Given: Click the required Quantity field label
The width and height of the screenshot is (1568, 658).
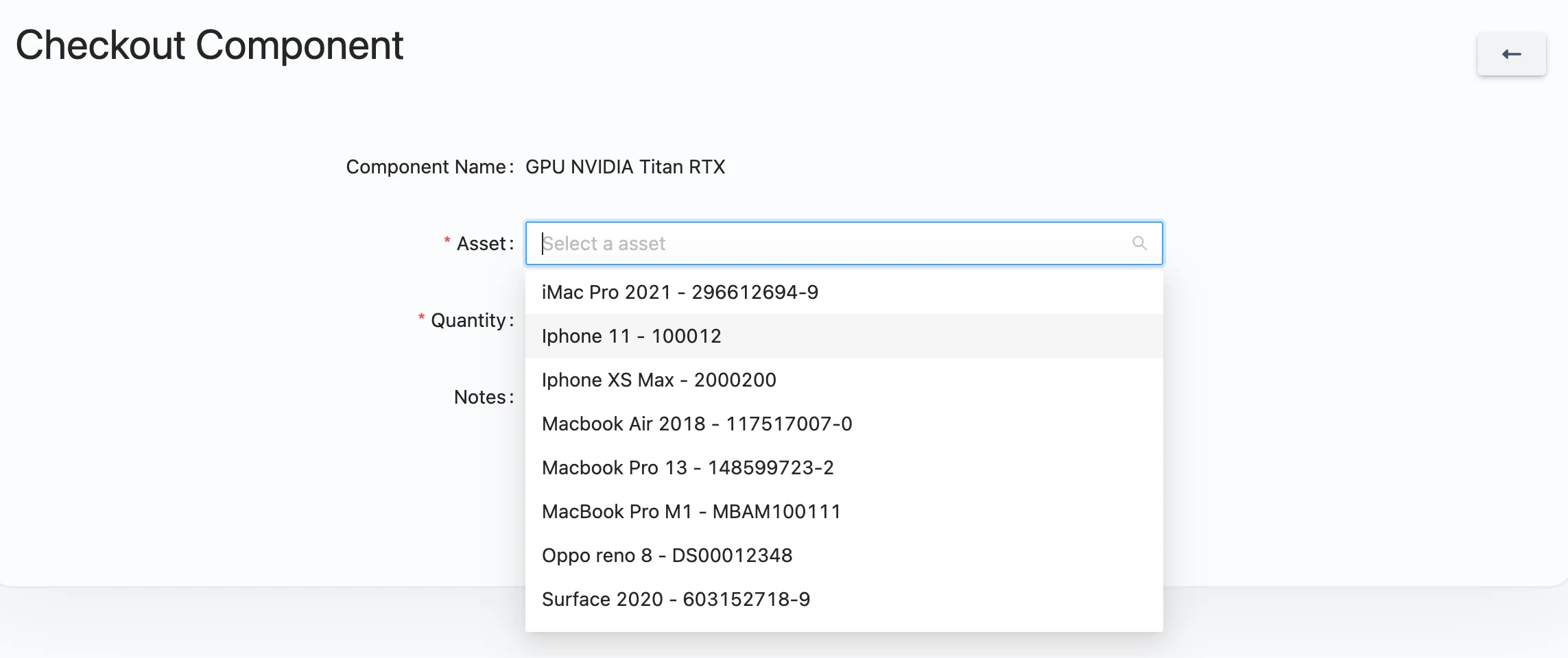Looking at the screenshot, I should coord(471,319).
